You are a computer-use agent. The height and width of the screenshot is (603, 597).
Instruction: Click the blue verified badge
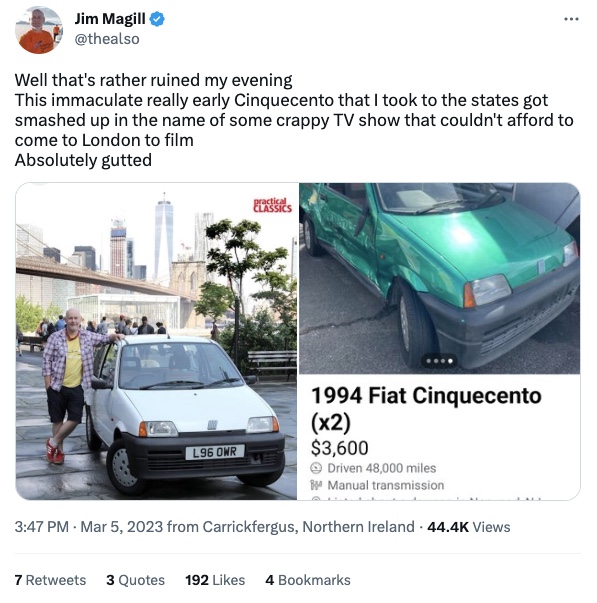pyautogui.click(x=157, y=19)
